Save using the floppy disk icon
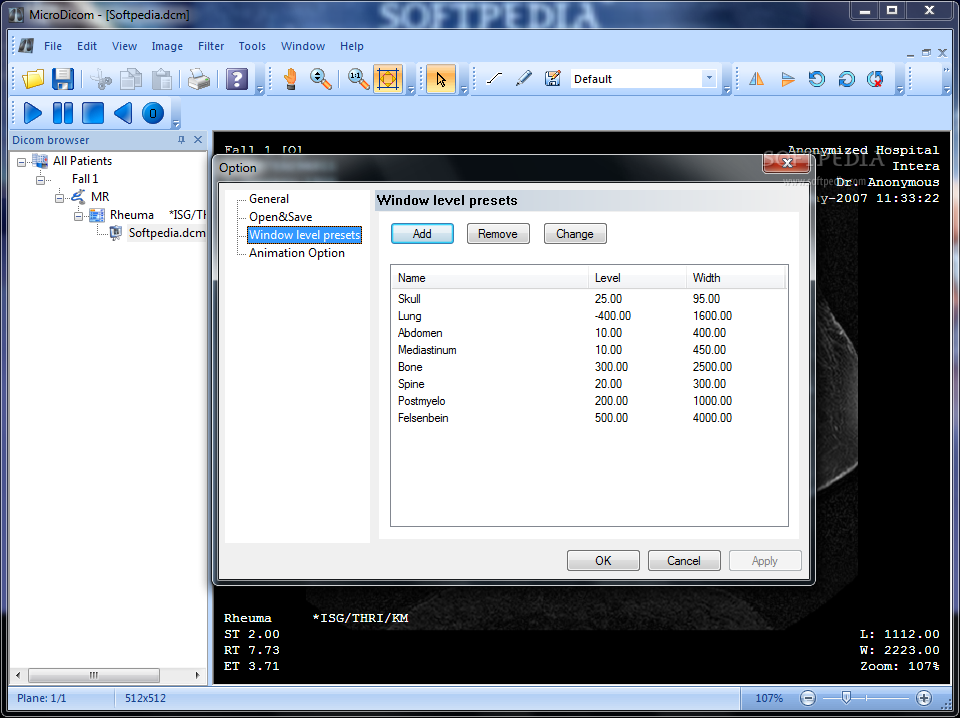 point(62,79)
